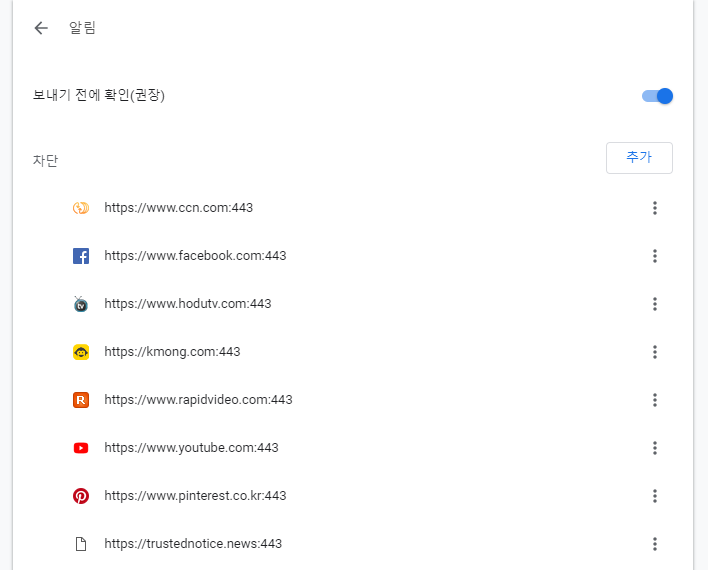The image size is (708, 570).
Task: Click the Pinterest site favicon
Action: [x=81, y=496]
